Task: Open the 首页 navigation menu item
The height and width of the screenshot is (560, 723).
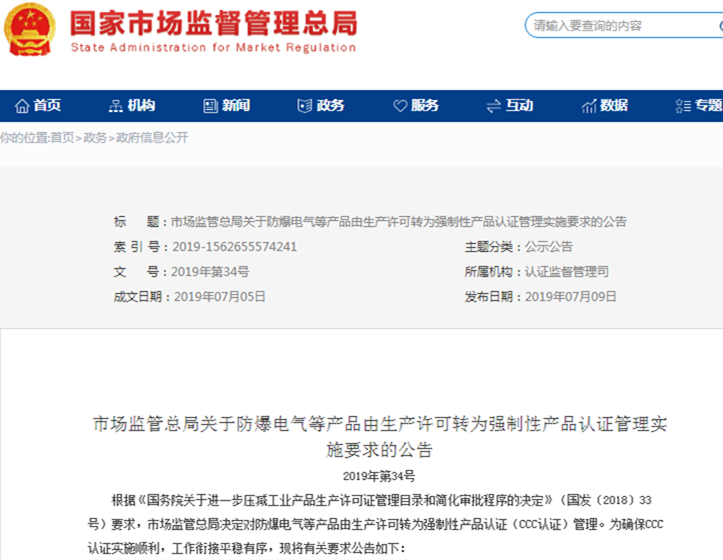Action: [47, 106]
